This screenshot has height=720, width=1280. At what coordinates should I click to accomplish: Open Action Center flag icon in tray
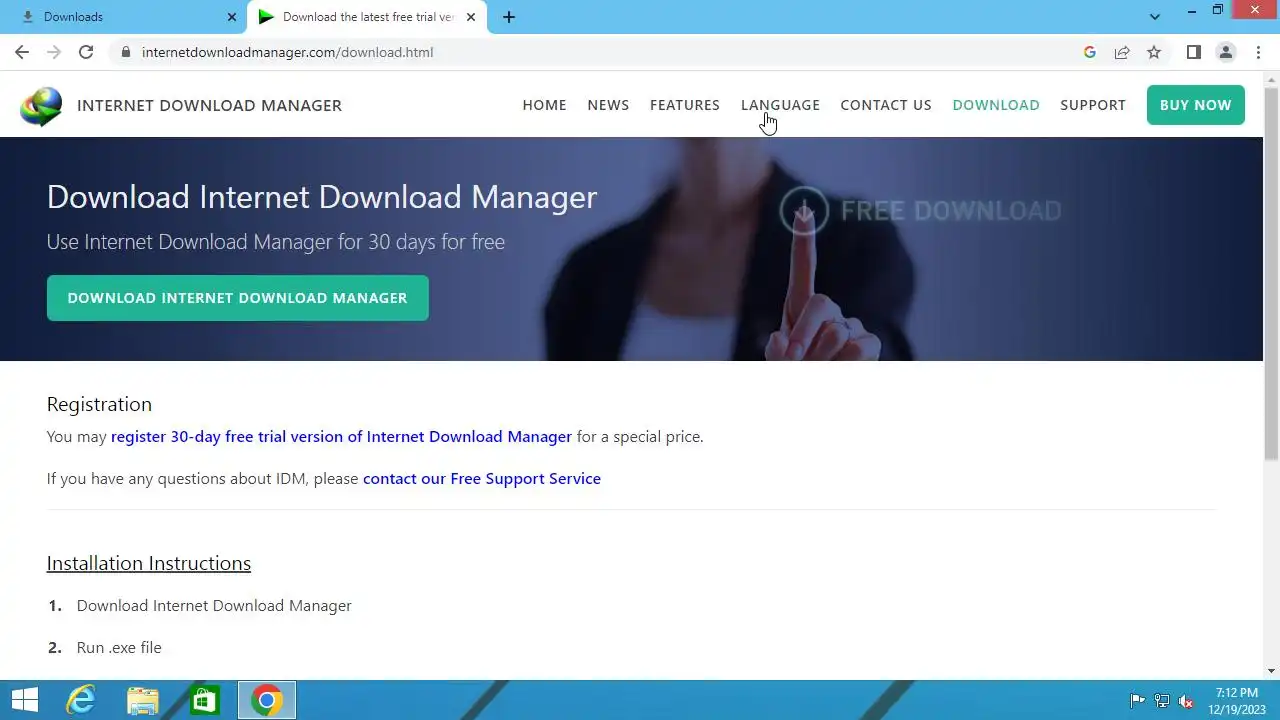tap(1138, 701)
